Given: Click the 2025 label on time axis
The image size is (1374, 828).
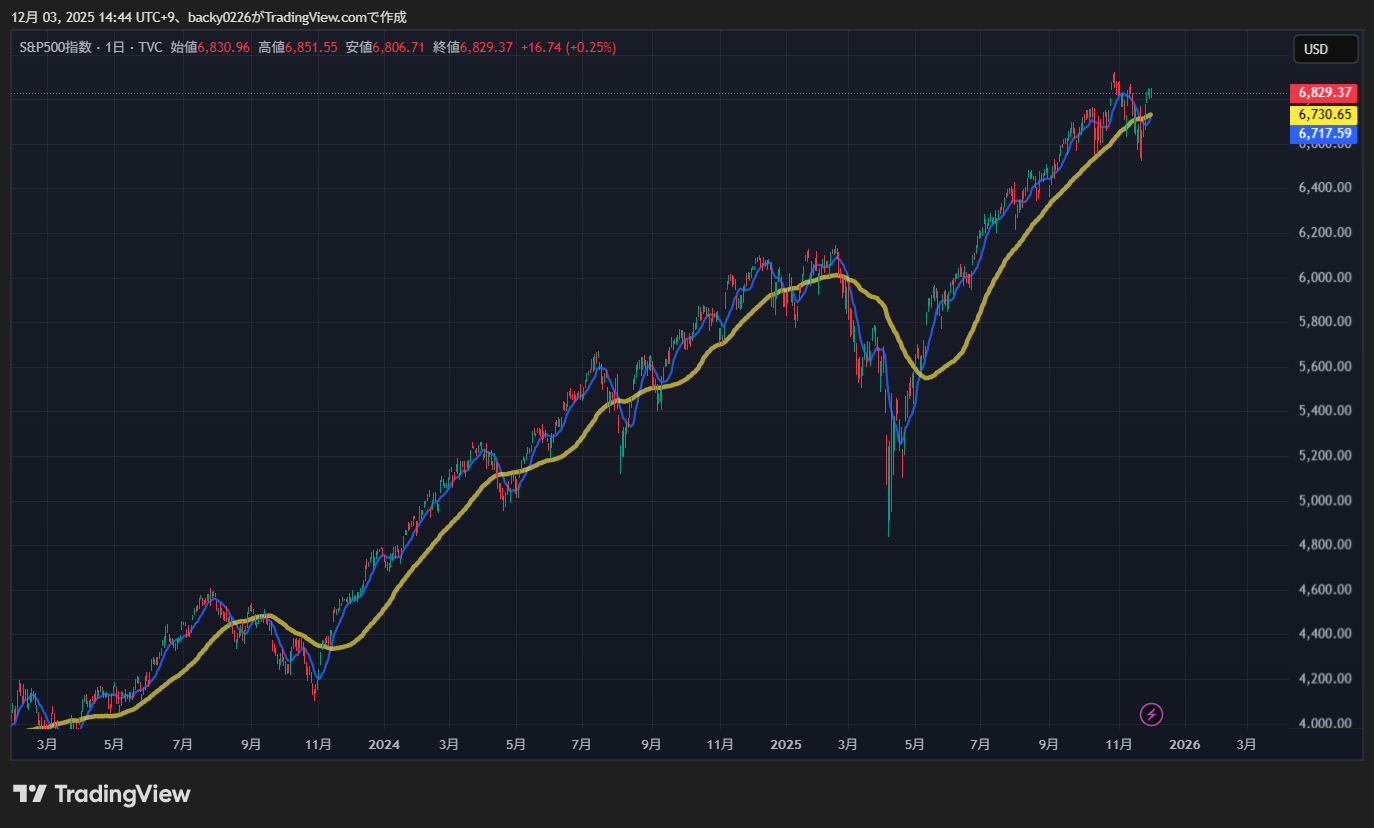Looking at the screenshot, I should [x=786, y=744].
